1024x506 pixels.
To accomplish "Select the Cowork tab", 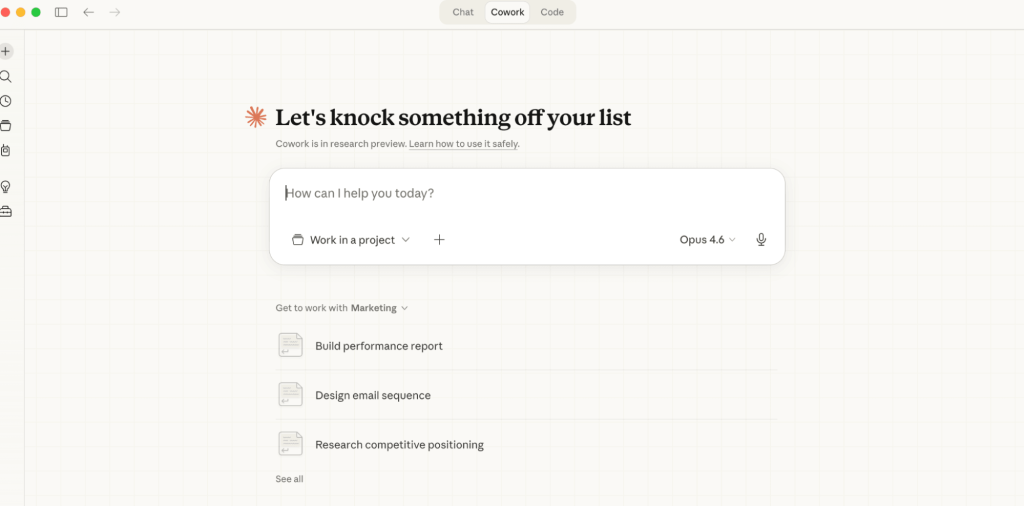I will (x=507, y=12).
